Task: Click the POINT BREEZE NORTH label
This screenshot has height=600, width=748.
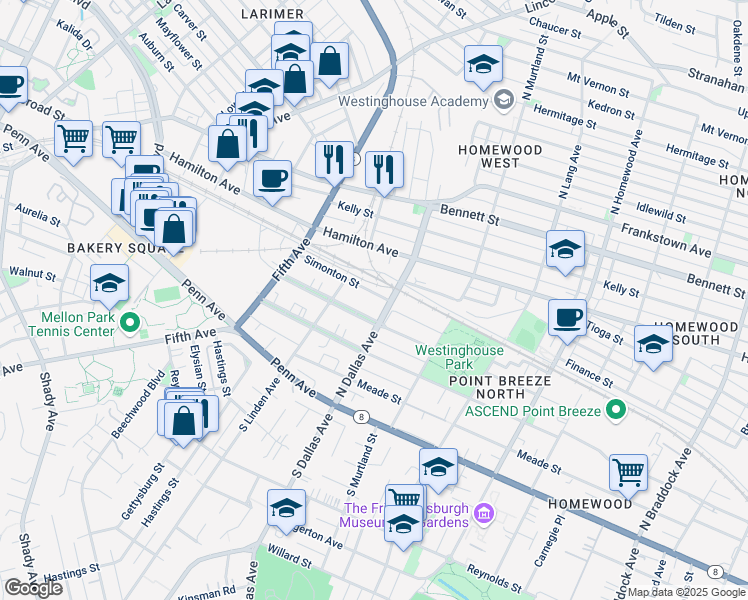Action: coord(500,387)
